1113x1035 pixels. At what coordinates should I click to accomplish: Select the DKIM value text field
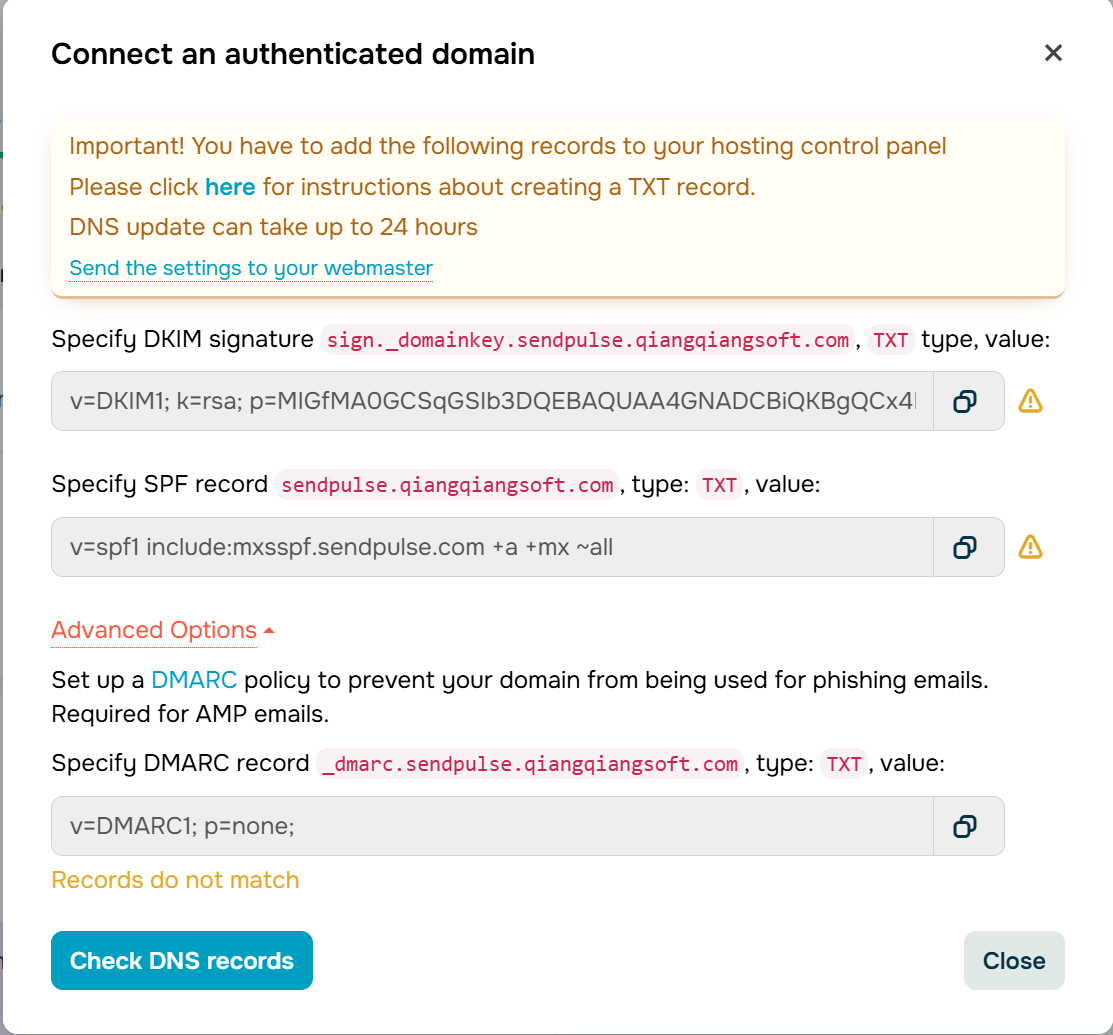[x=492, y=401]
